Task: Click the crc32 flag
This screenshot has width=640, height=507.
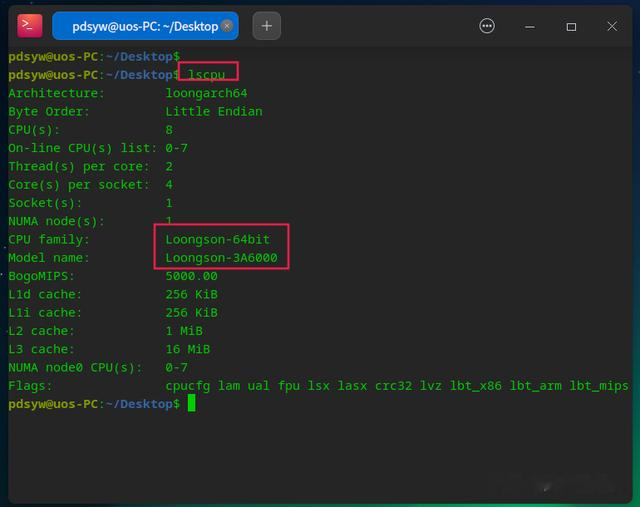Action: [393, 386]
